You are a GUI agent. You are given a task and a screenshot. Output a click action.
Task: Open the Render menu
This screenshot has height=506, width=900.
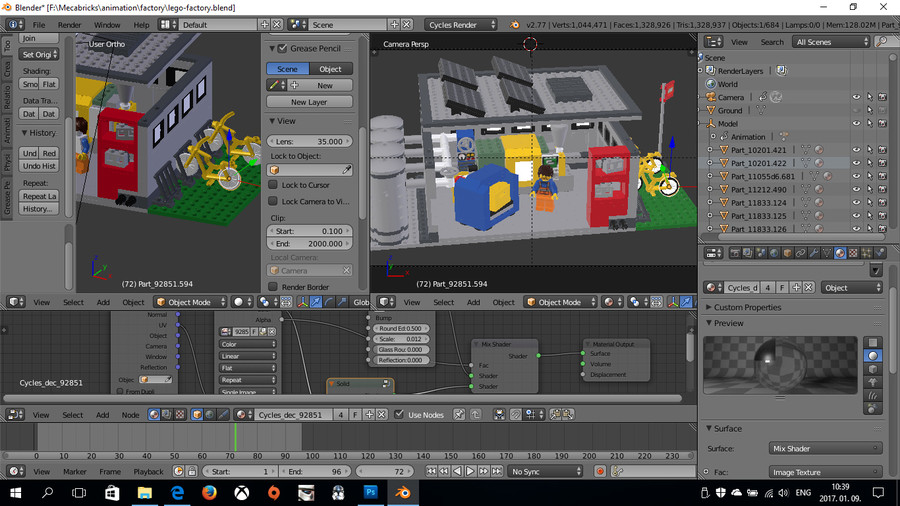click(x=69, y=25)
